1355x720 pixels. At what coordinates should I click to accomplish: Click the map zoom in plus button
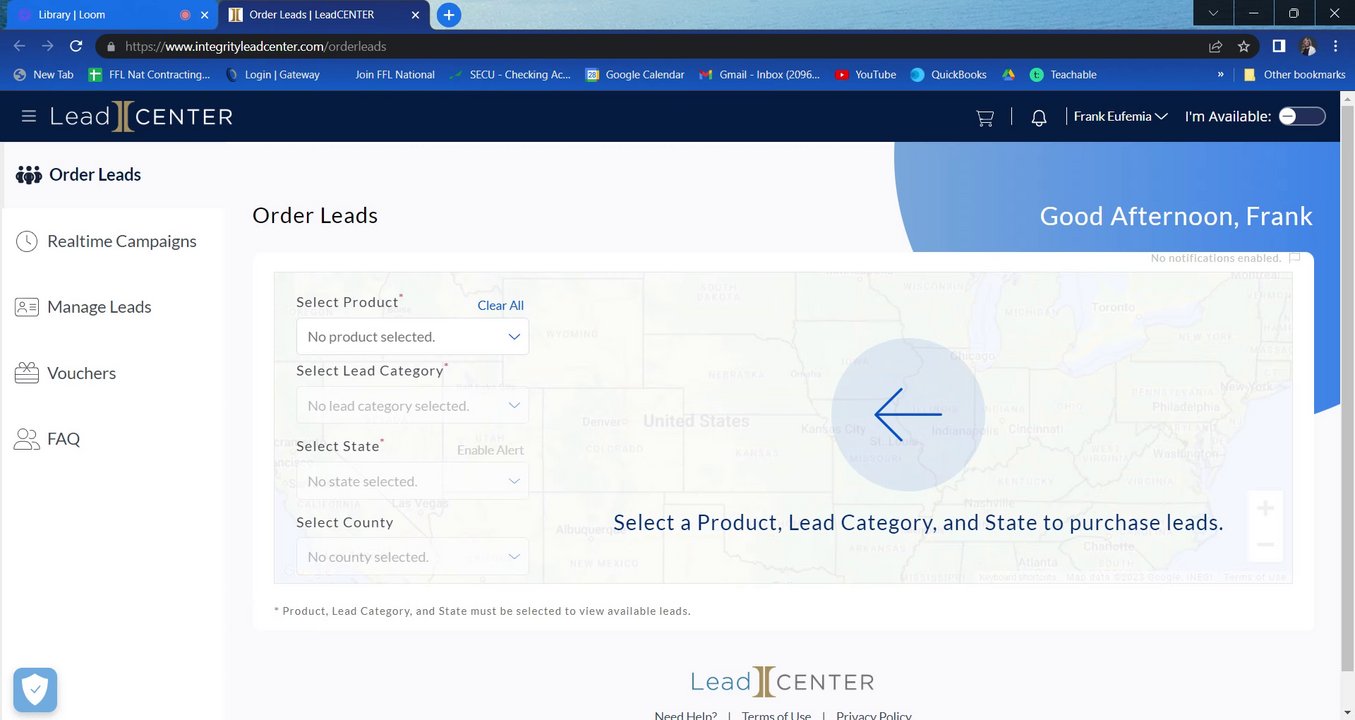[1265, 508]
